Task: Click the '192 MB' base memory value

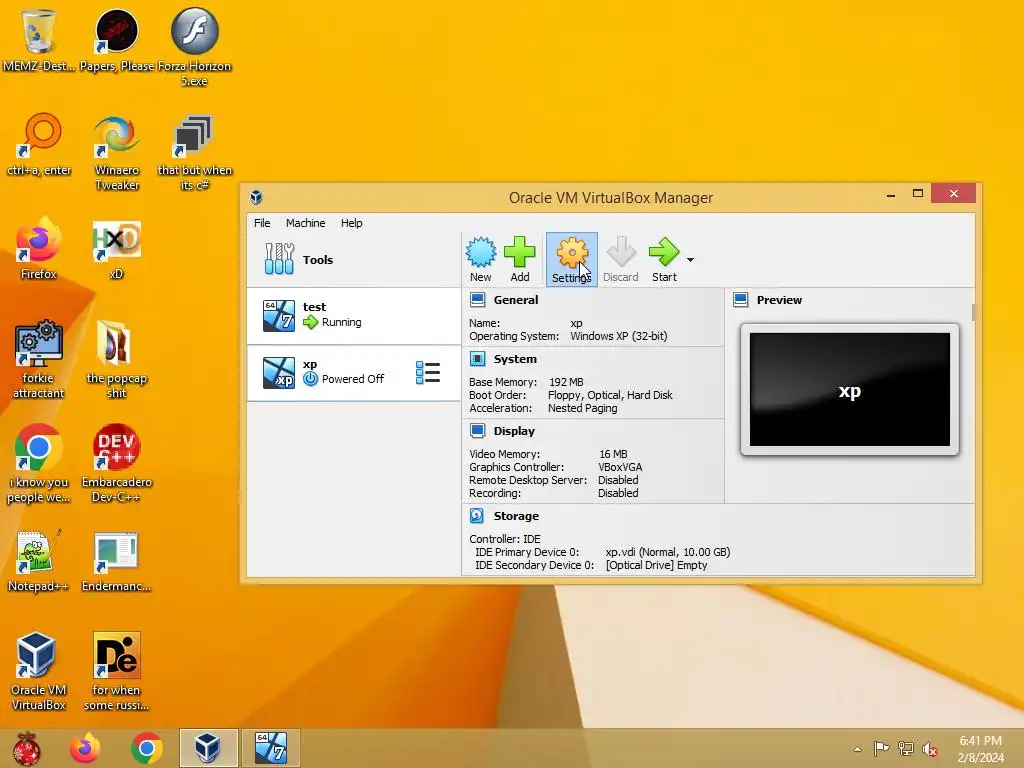Action: pos(566,382)
